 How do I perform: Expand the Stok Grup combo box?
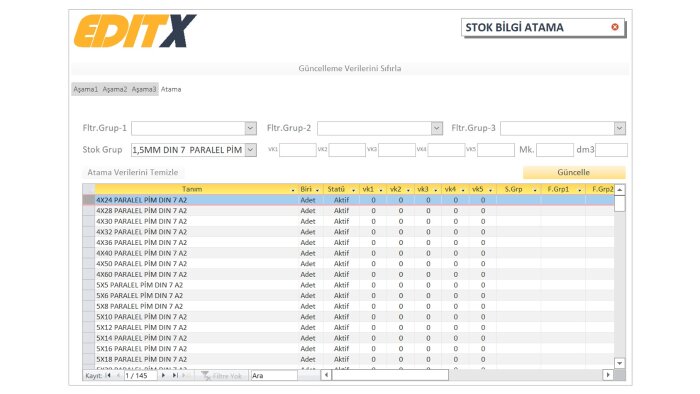(250, 150)
